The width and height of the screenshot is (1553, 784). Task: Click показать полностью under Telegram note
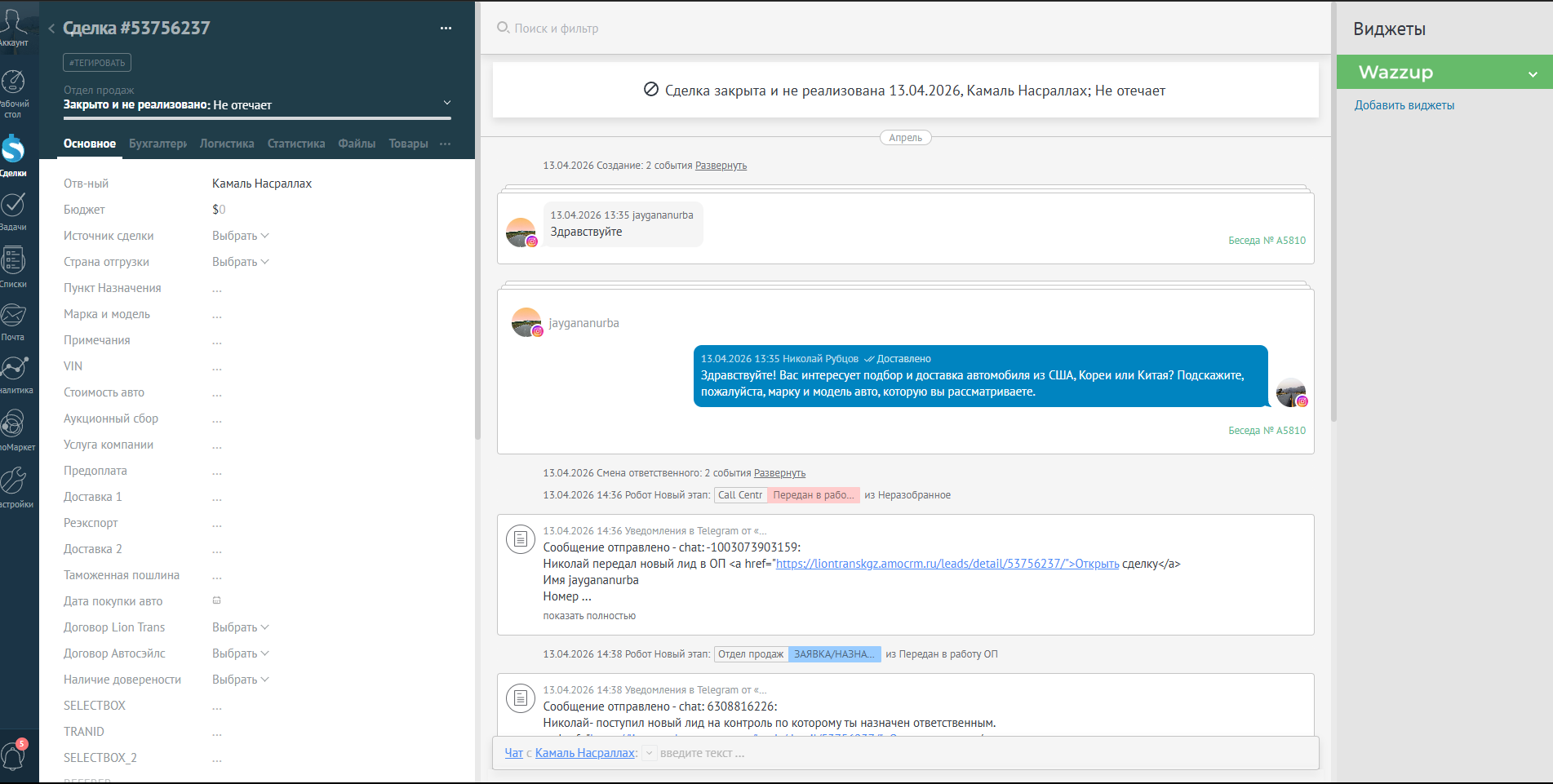(589, 616)
